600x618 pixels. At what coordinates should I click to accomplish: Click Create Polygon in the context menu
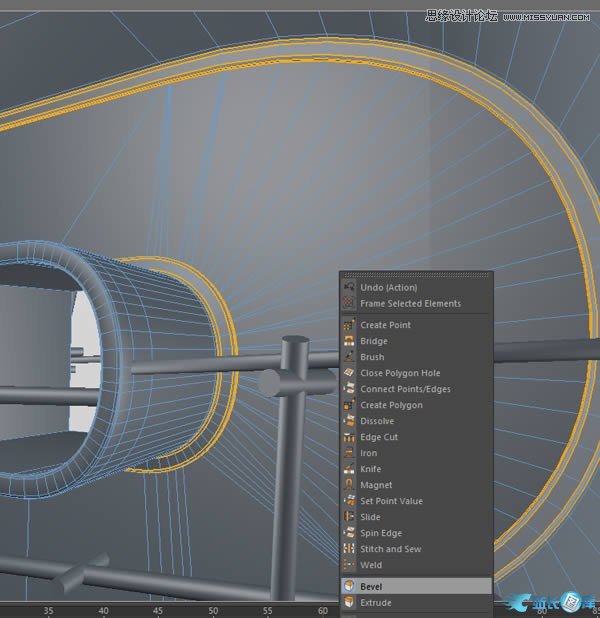[x=391, y=405]
